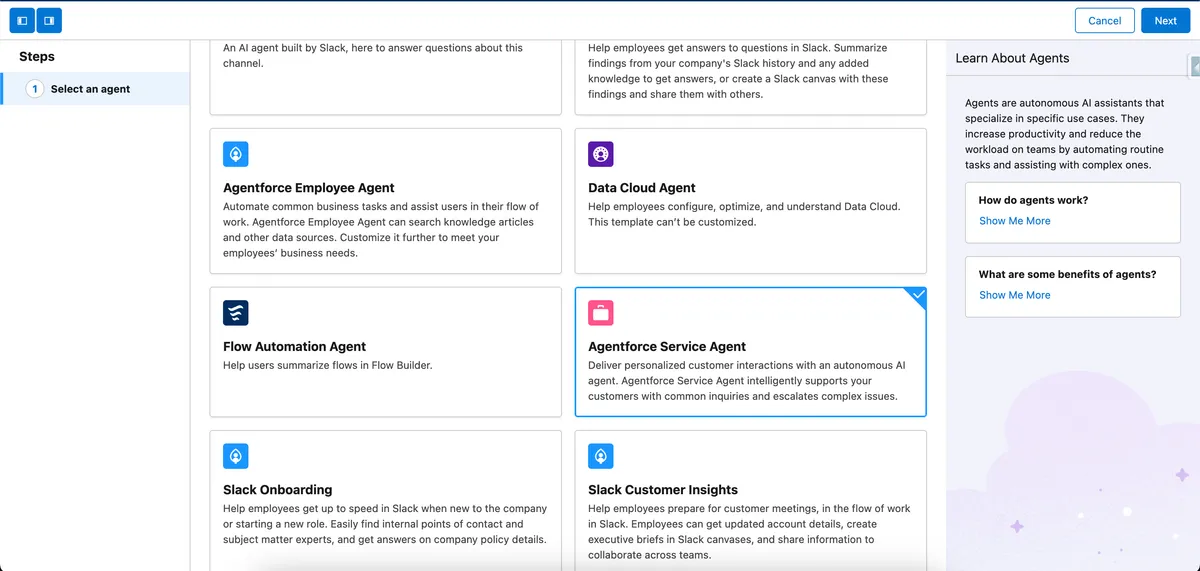Toggle the right help panel button
This screenshot has width=1200, height=571.
(49, 20)
